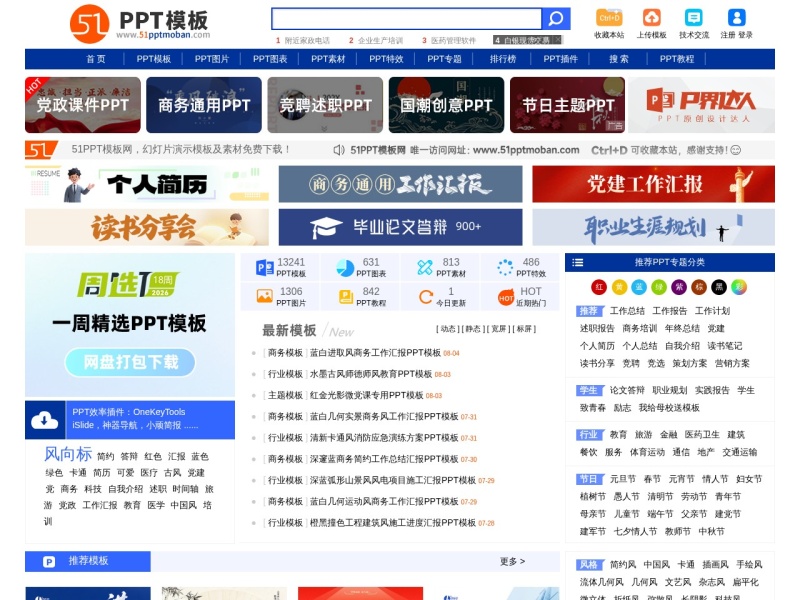Select the multicolor 彩 circle
This screenshot has height=600, width=800.
click(739, 287)
